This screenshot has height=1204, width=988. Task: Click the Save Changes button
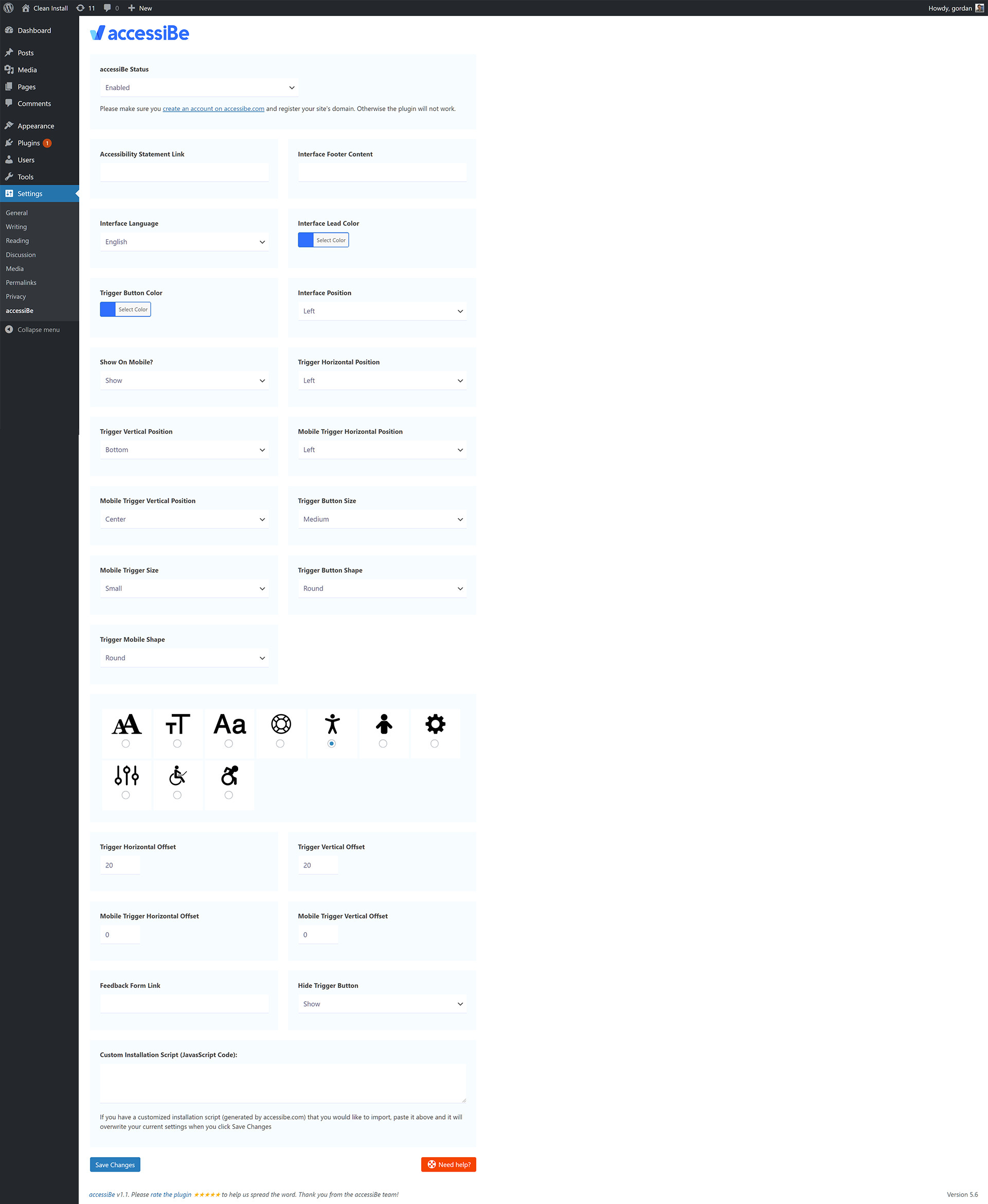point(114,1164)
